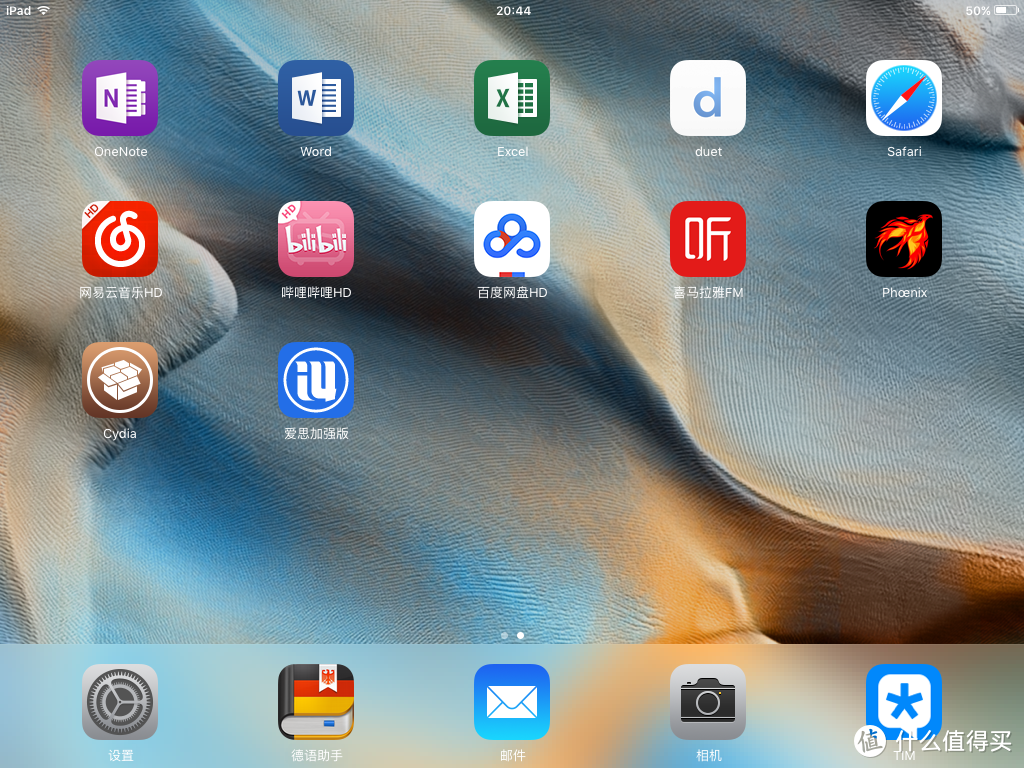Launch the duet display app

(708, 98)
